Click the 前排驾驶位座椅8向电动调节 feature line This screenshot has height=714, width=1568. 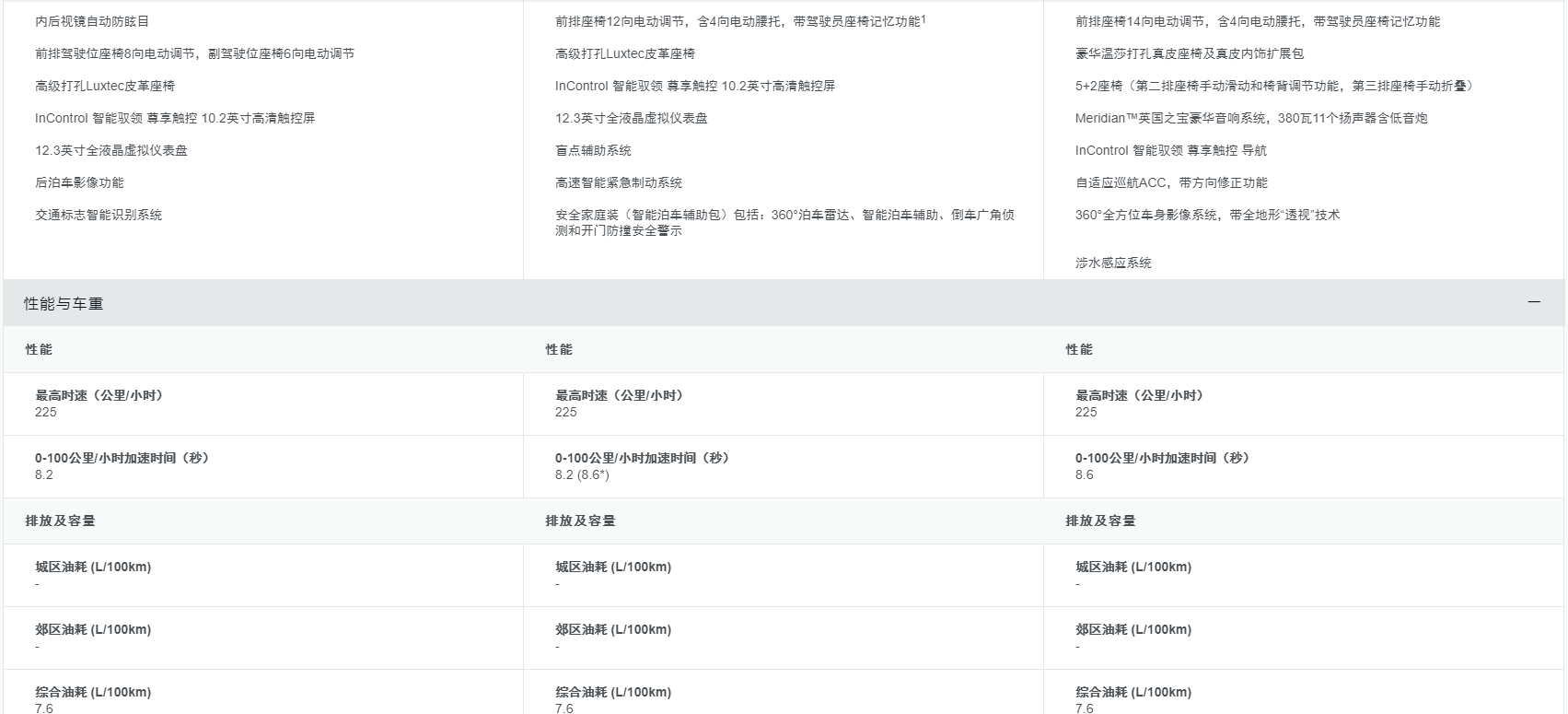click(194, 53)
